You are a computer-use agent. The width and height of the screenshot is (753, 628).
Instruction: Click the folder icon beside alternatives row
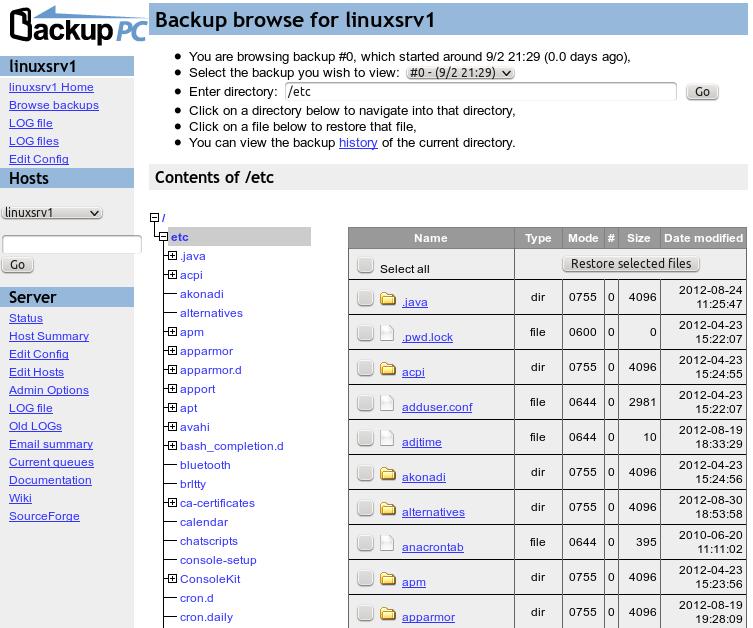point(388,509)
